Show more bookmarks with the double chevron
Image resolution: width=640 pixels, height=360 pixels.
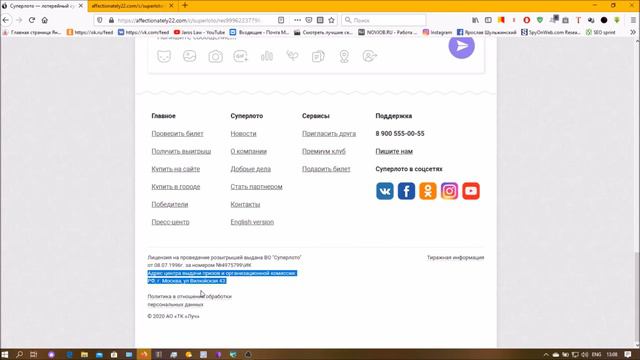[633, 32]
